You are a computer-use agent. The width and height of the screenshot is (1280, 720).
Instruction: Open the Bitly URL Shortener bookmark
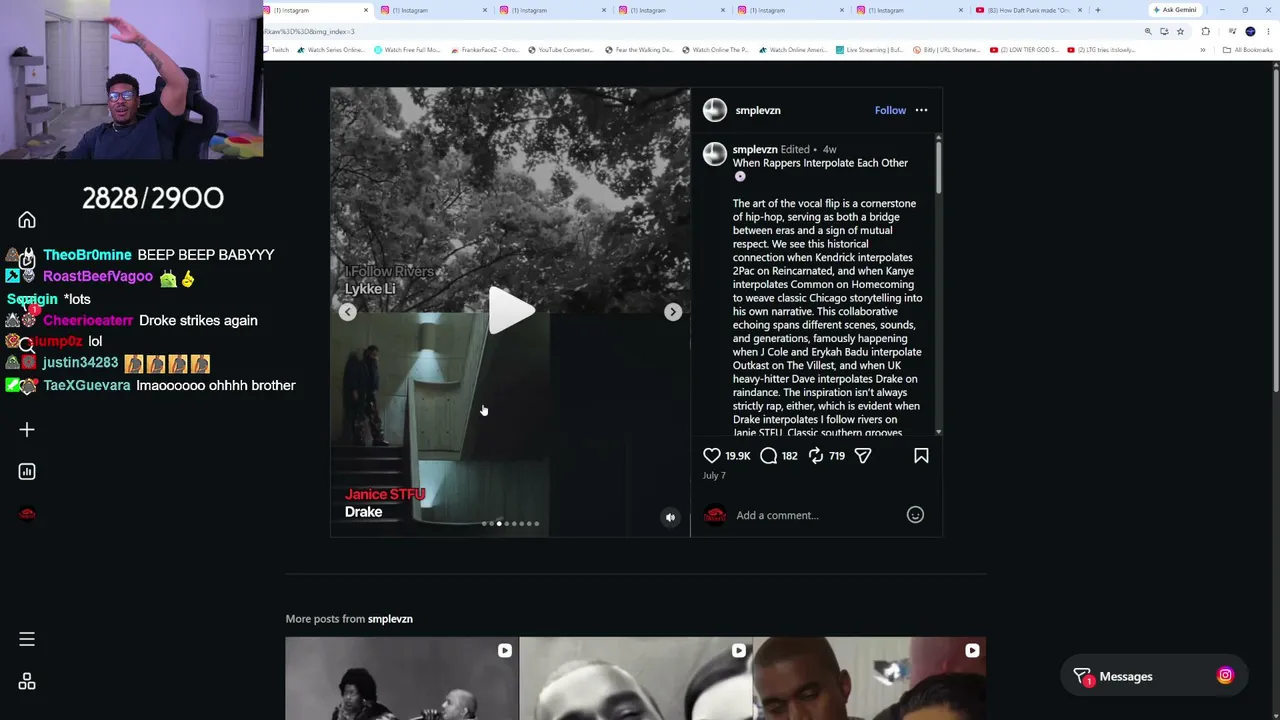948,50
